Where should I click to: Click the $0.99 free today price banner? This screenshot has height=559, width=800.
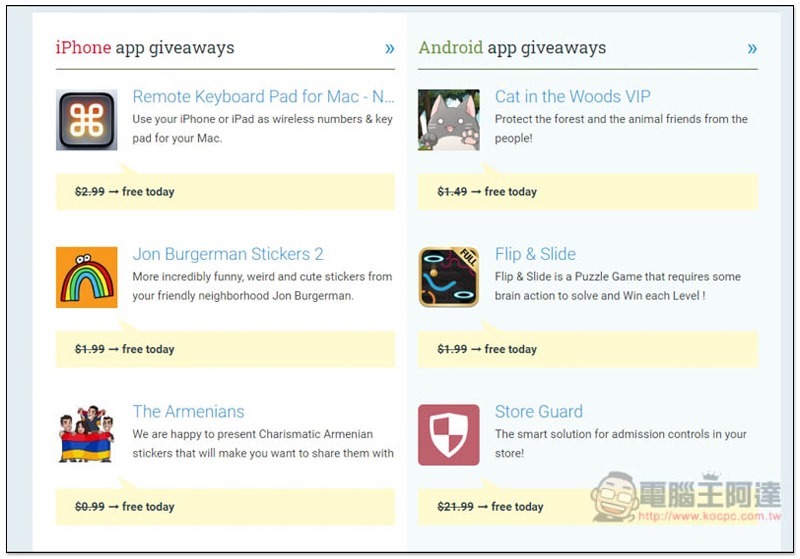click(x=225, y=507)
